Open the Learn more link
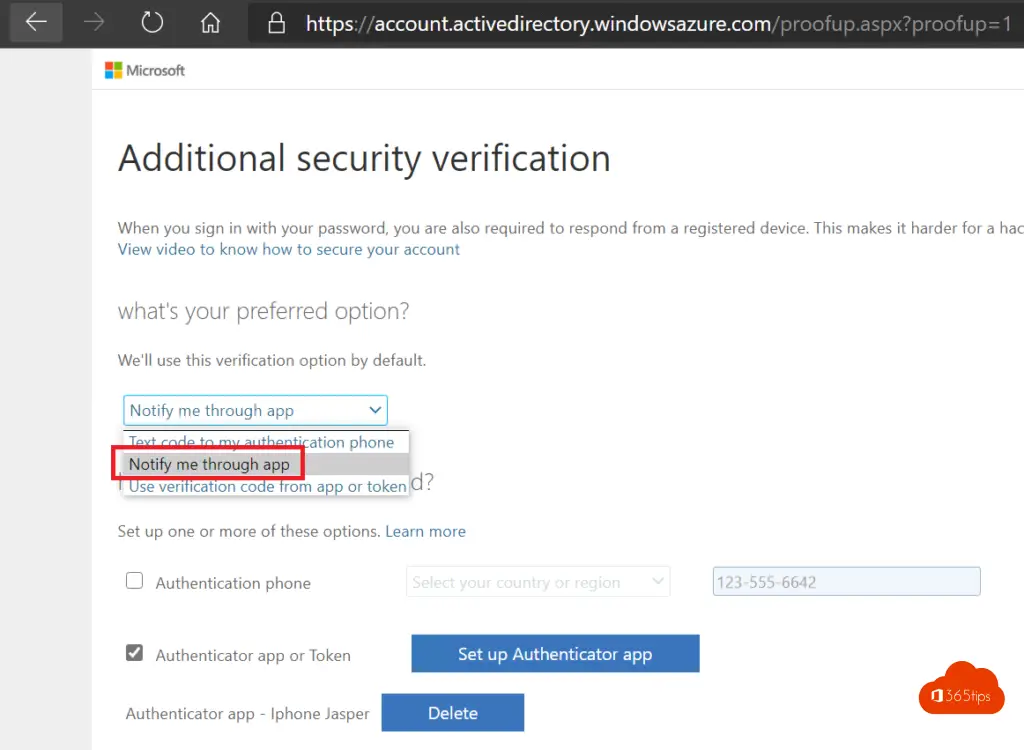The image size is (1024, 750). click(x=425, y=531)
